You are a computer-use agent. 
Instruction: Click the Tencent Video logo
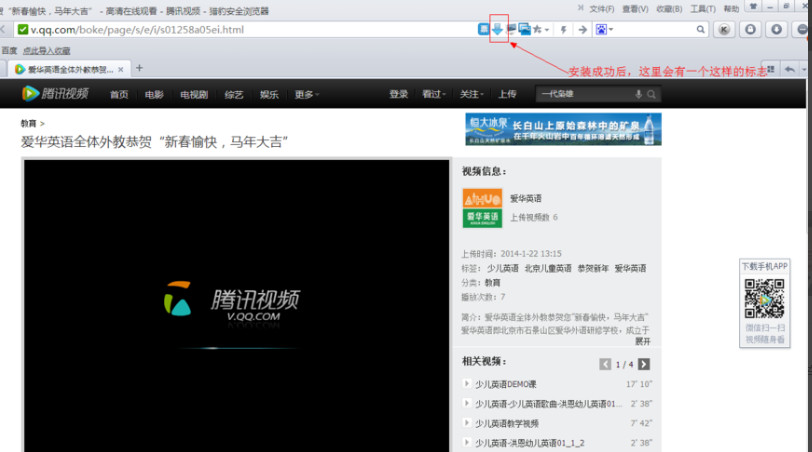coord(56,94)
